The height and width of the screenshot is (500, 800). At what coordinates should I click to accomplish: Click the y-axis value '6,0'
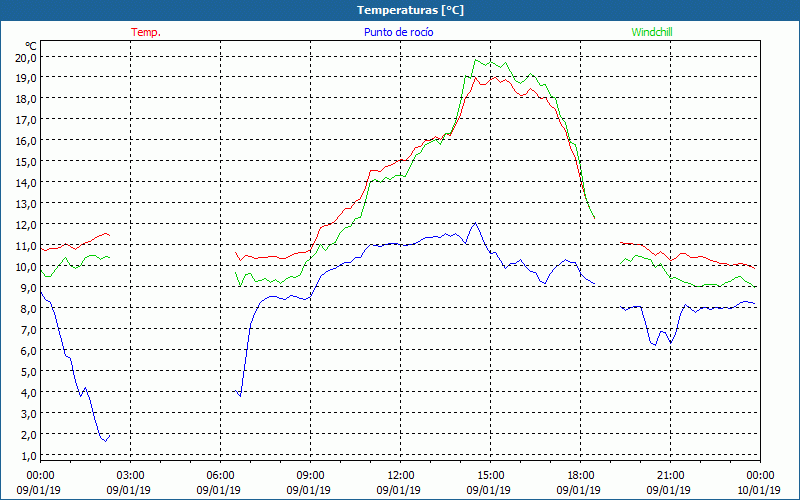coord(28,351)
